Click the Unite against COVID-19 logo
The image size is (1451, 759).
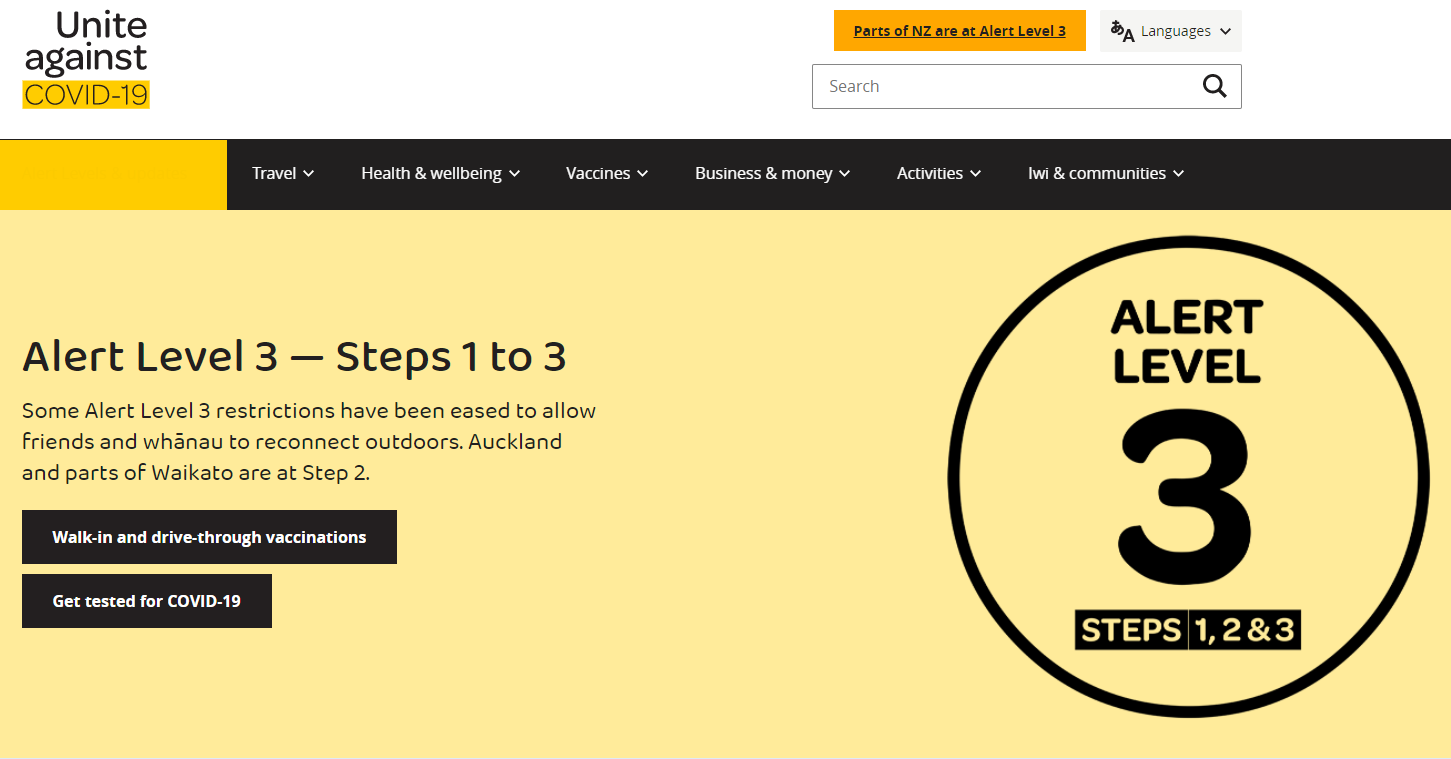86,59
